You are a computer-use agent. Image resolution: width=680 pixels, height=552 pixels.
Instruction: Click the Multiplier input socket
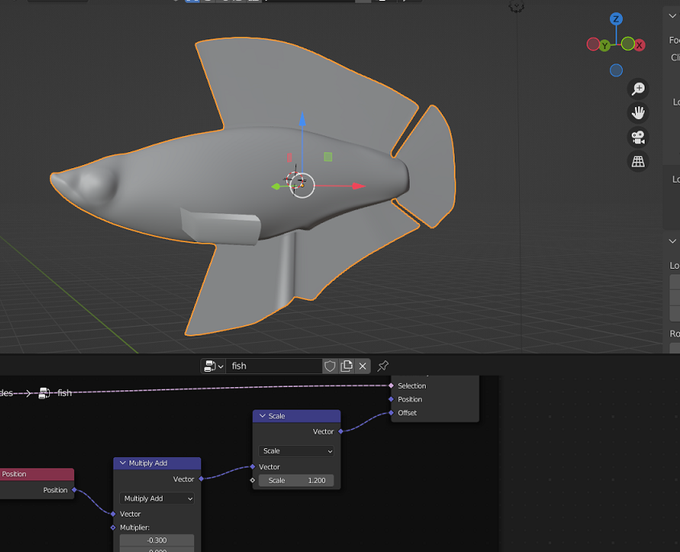tap(113, 527)
